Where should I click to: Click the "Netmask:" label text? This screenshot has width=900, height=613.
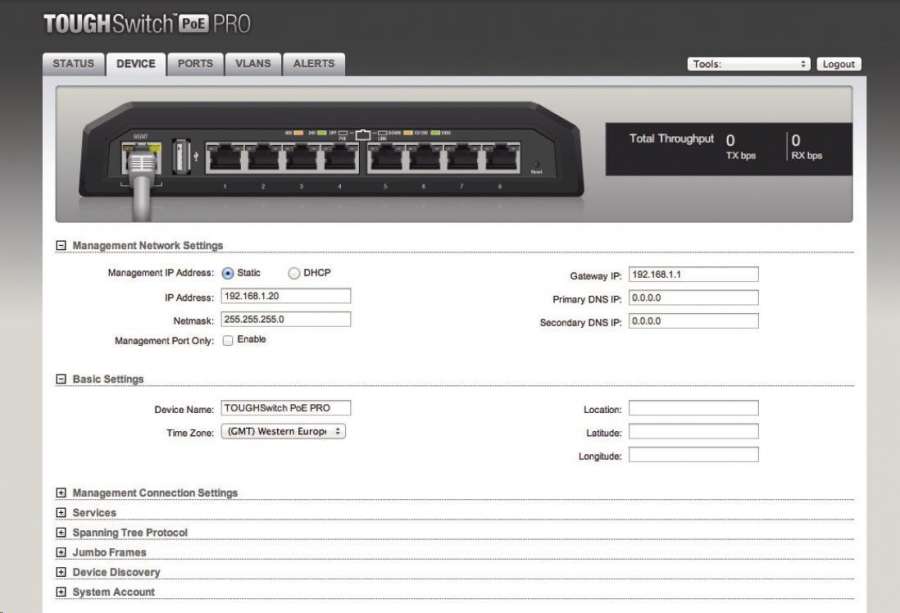tap(193, 321)
